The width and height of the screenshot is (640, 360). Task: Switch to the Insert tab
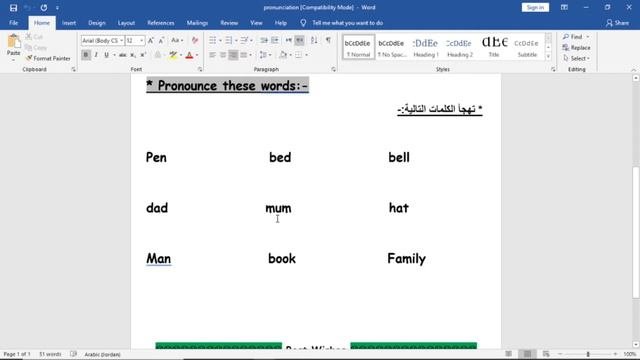click(x=69, y=23)
